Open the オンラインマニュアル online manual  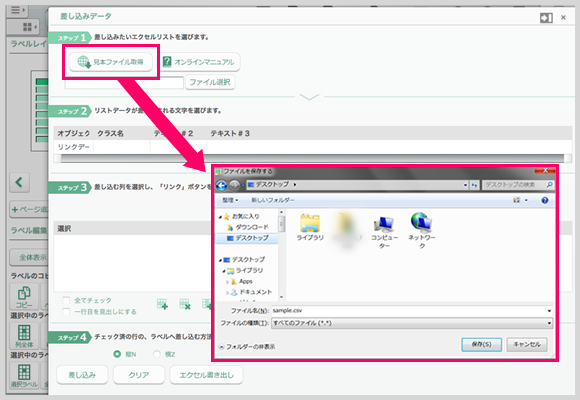[x=200, y=62]
